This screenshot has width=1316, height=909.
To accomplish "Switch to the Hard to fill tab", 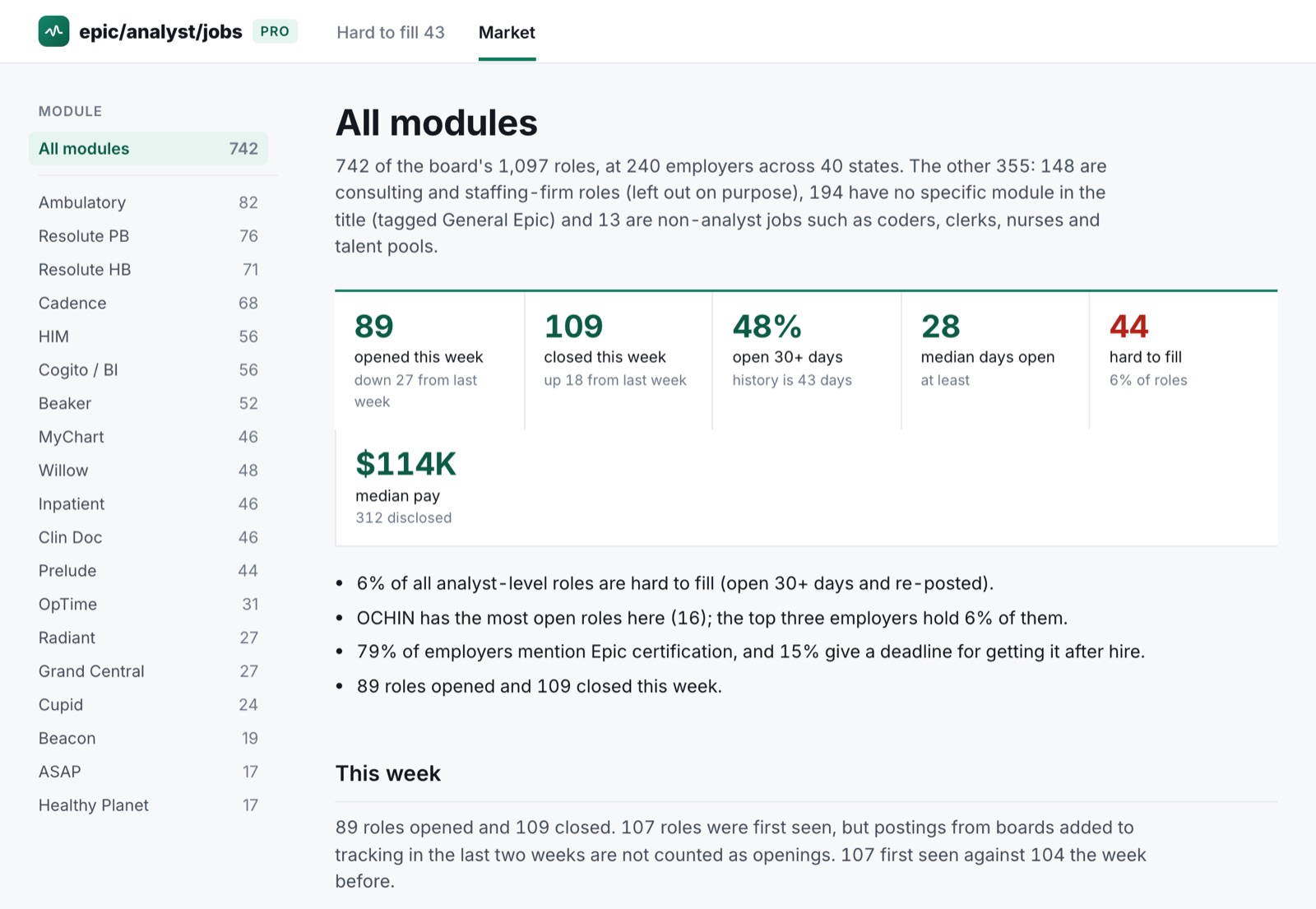I will coord(391,32).
